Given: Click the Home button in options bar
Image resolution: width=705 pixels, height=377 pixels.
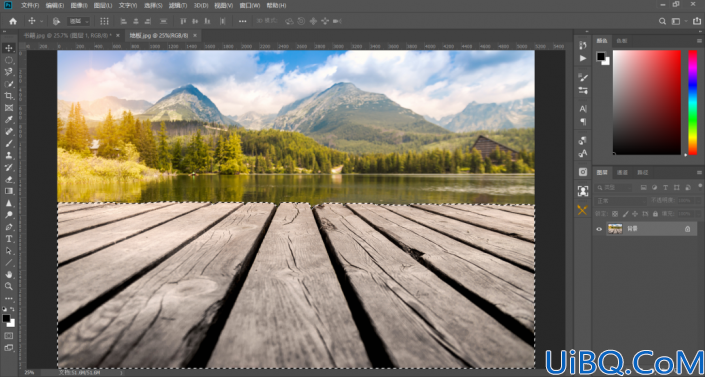Looking at the screenshot, I should (x=13, y=21).
